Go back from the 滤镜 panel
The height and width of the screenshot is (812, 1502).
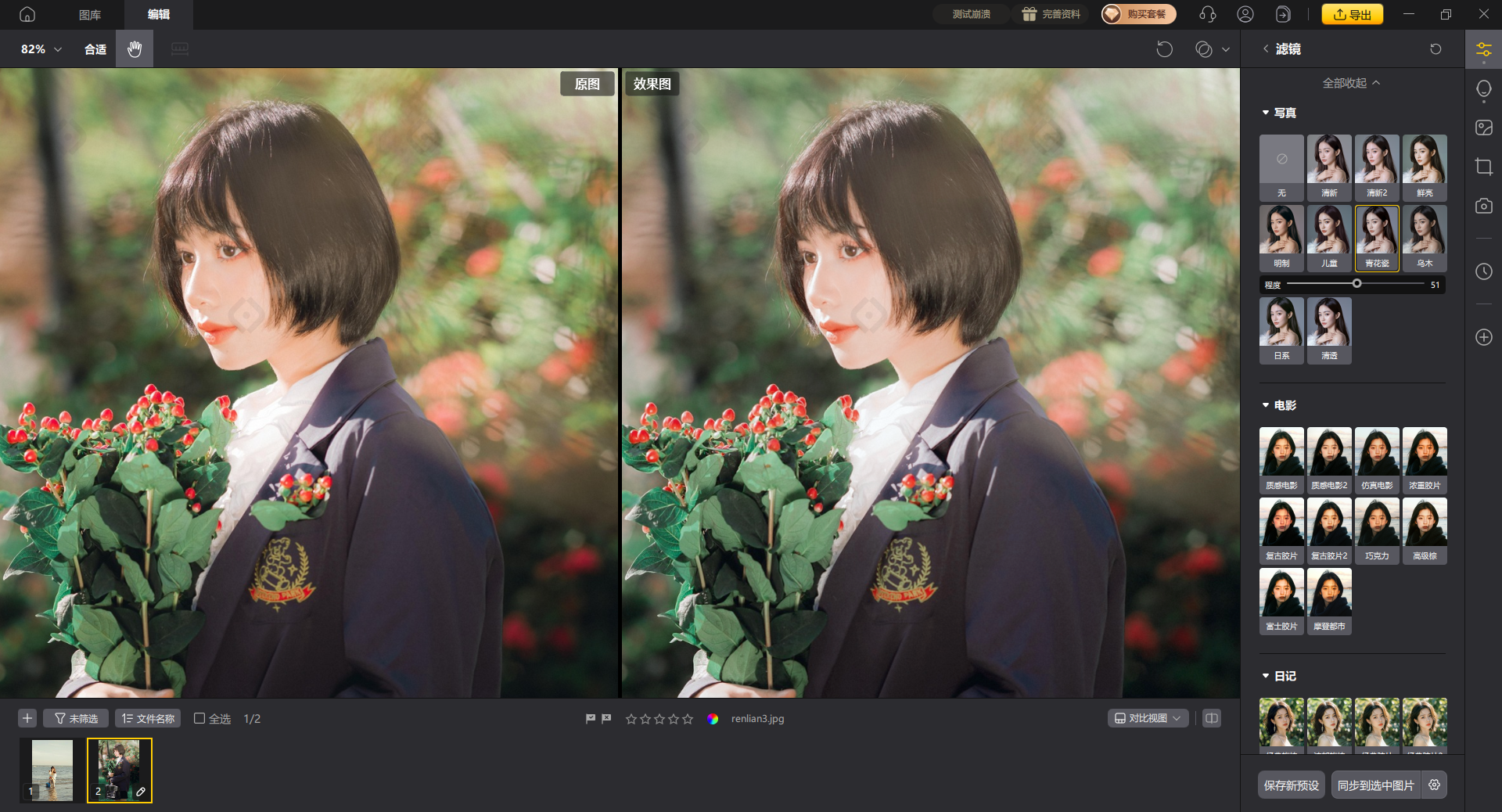tap(1266, 49)
